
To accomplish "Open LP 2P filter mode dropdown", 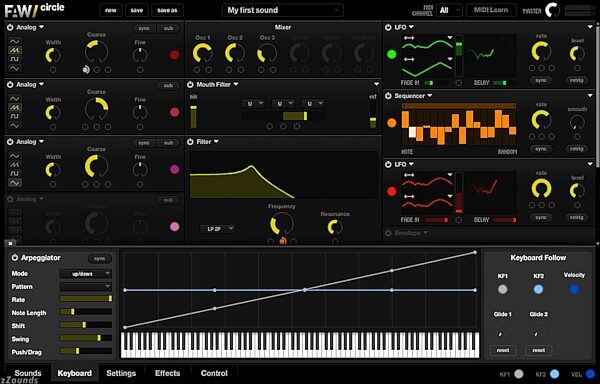I will click(218, 229).
